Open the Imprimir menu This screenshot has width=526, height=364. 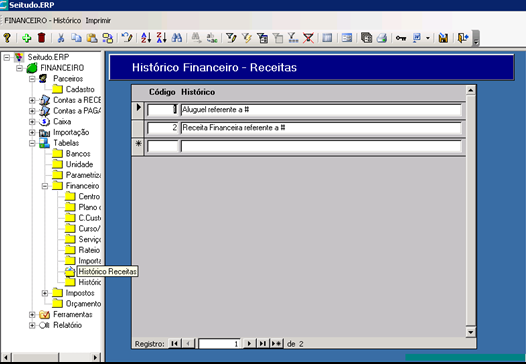pos(98,20)
